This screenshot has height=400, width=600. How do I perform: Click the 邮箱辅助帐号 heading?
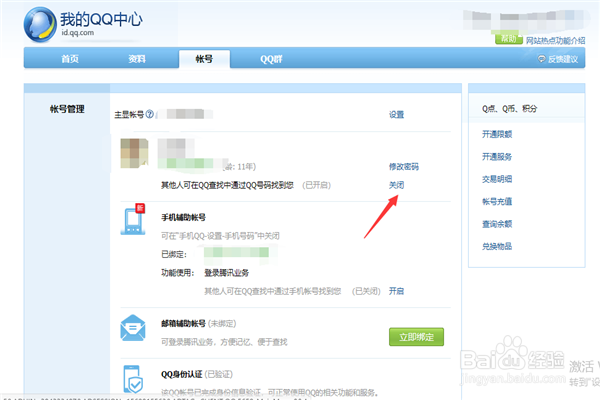(x=183, y=323)
